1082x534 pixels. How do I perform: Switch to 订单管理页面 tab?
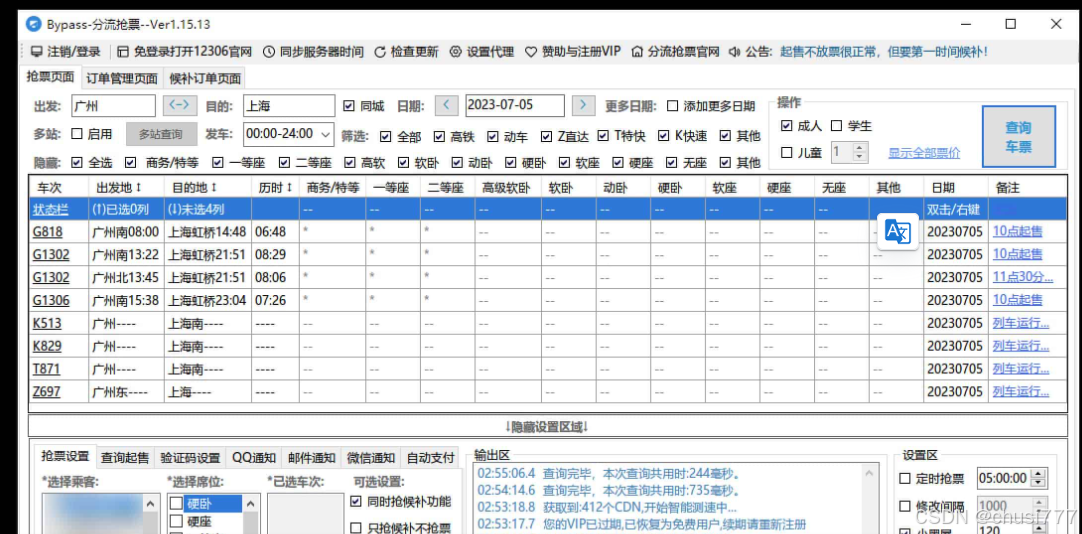121,79
